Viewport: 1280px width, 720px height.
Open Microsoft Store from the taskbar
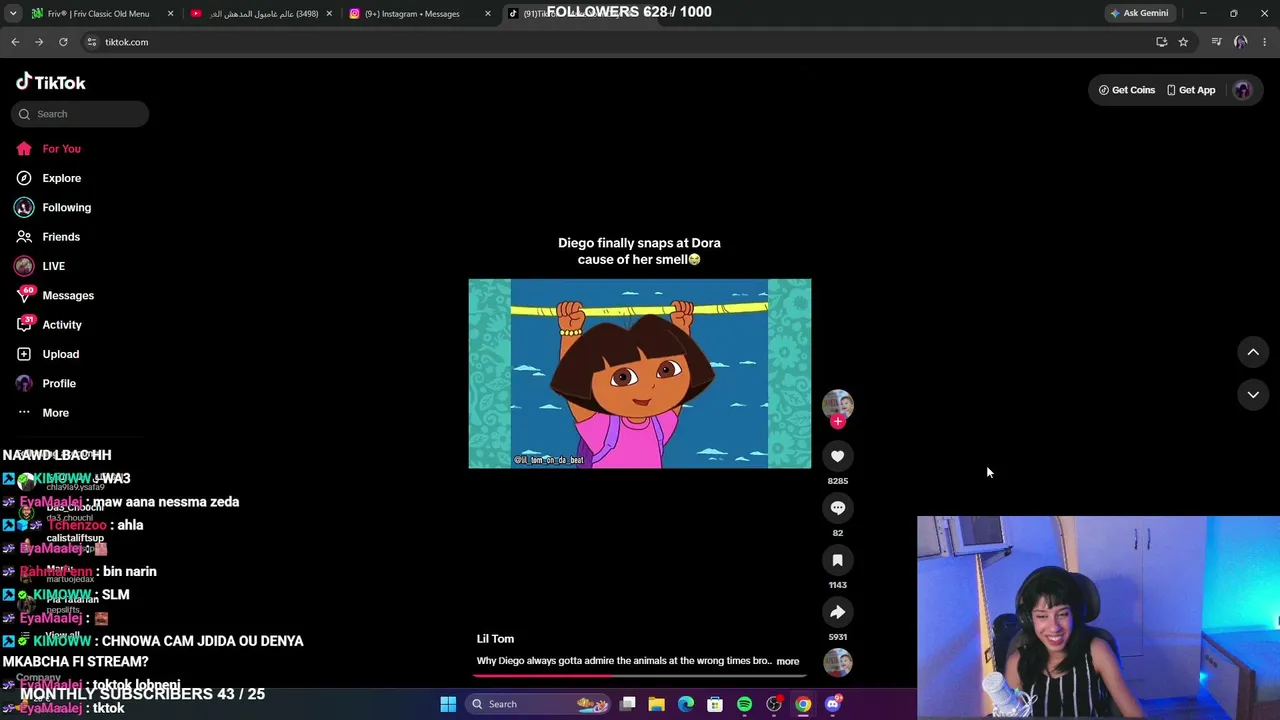(715, 704)
